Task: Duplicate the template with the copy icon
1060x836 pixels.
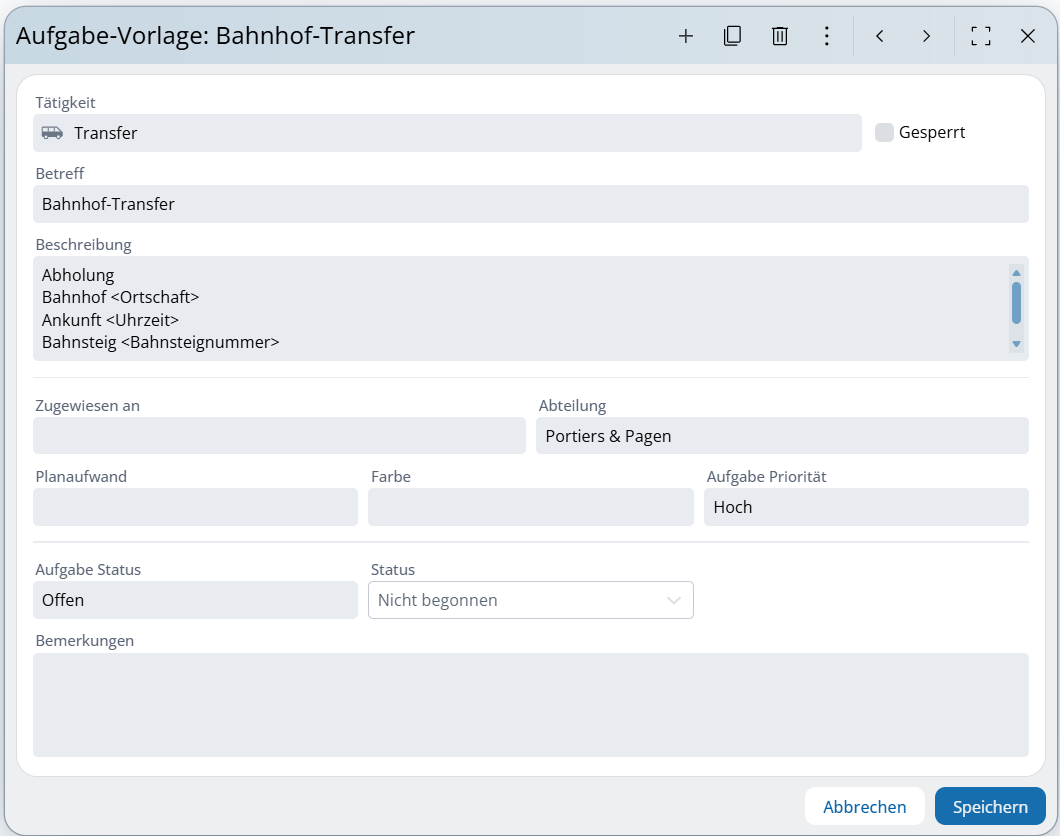Action: point(732,36)
